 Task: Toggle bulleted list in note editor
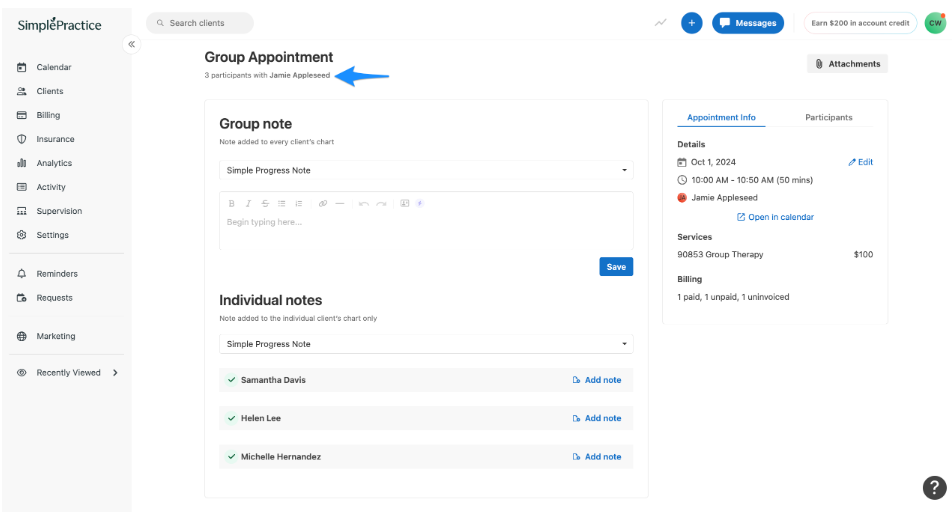(282, 203)
